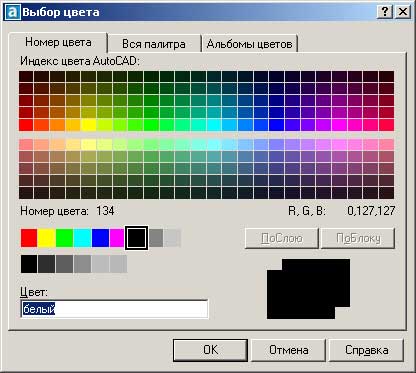Image resolution: width=416 pixels, height=373 pixels.
Task: Select the cyan standard color swatch
Action: point(82,238)
